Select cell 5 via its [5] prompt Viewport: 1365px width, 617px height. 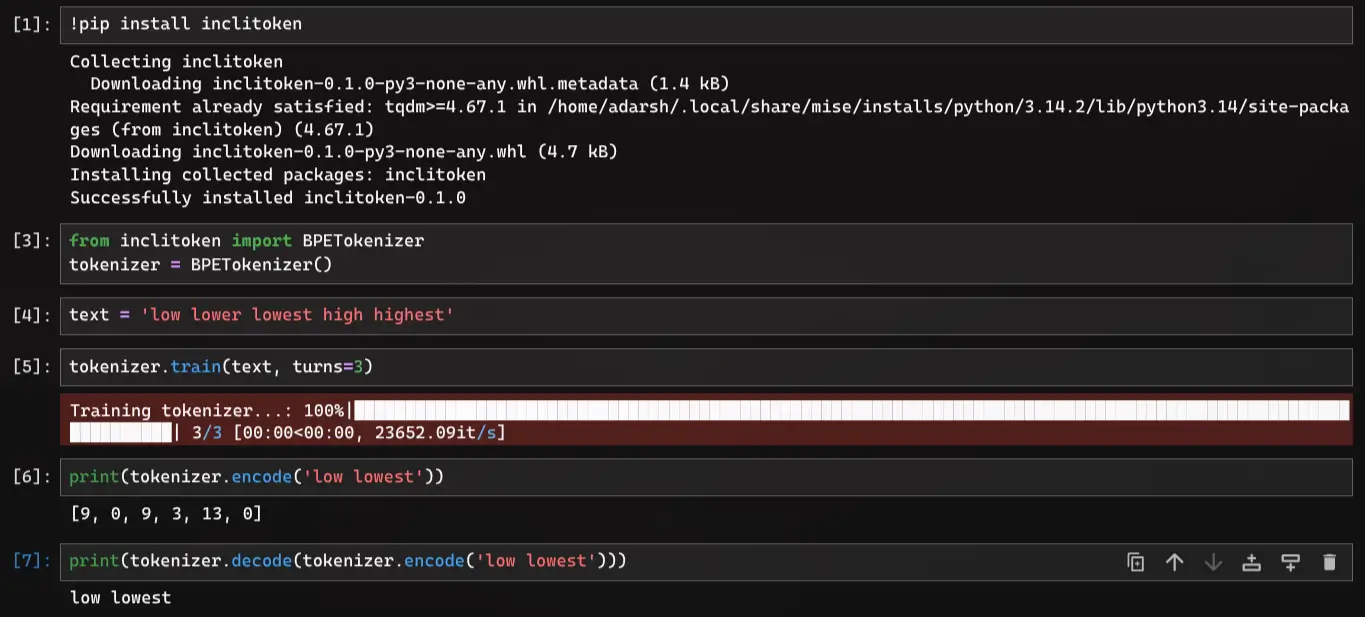(x=32, y=367)
